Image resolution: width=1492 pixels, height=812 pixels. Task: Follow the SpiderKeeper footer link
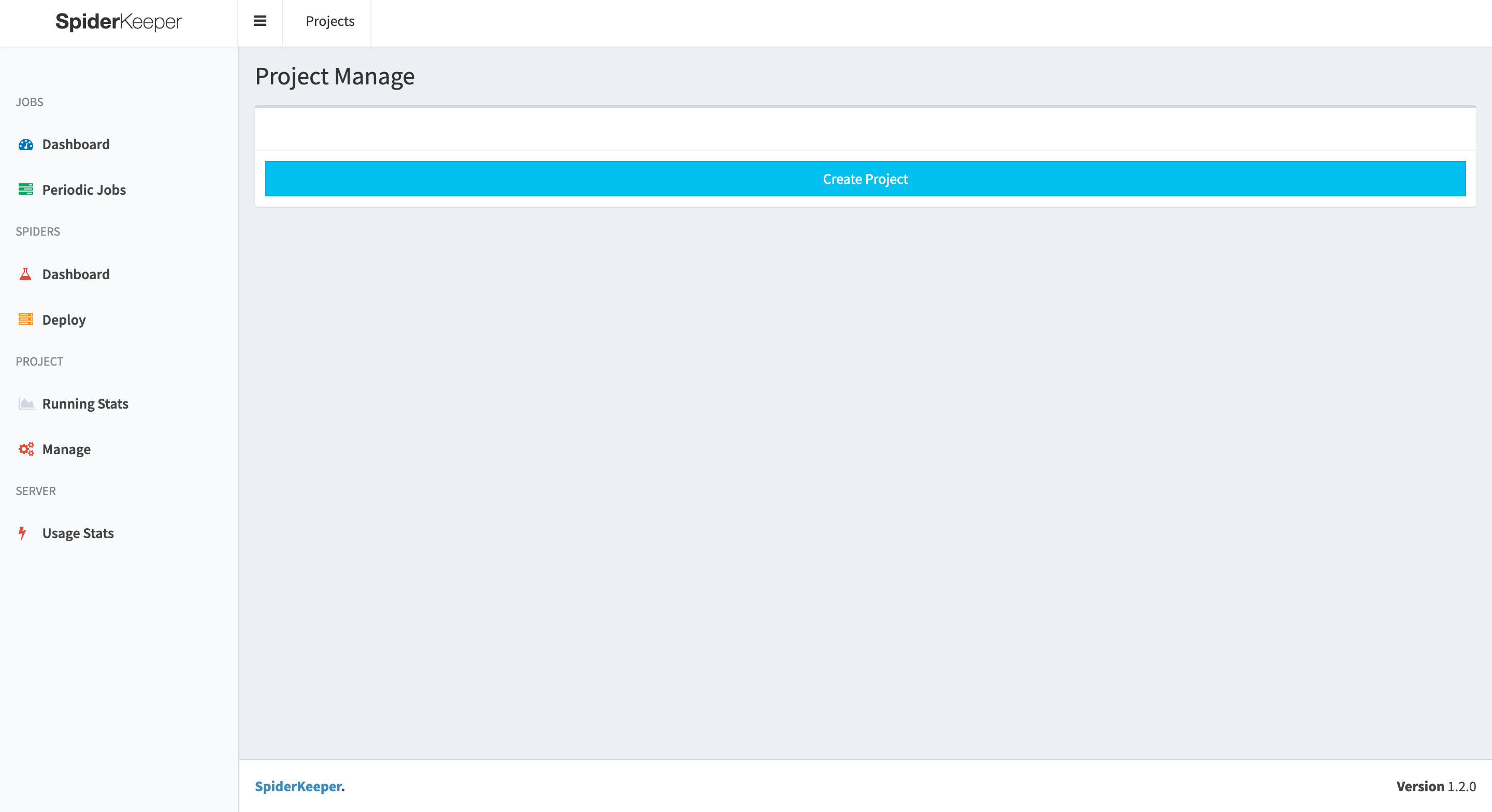[298, 786]
